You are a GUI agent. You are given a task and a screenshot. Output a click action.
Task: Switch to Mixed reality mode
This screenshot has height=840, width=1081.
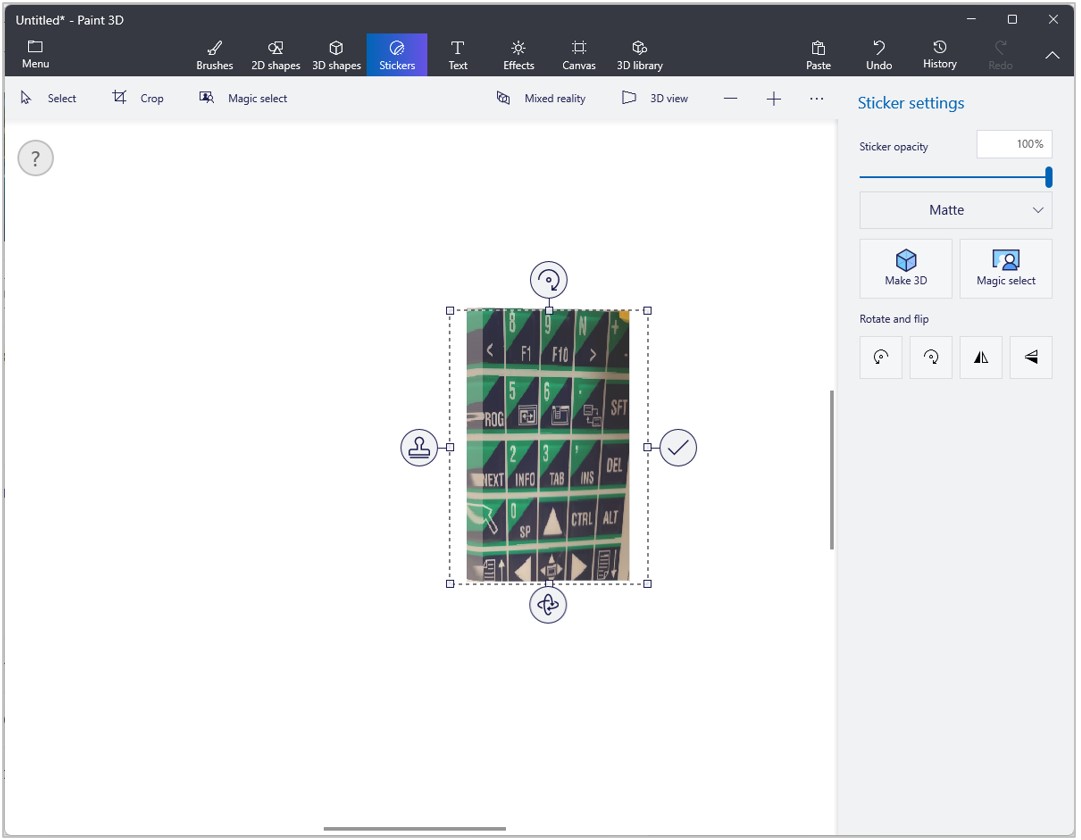coord(541,98)
